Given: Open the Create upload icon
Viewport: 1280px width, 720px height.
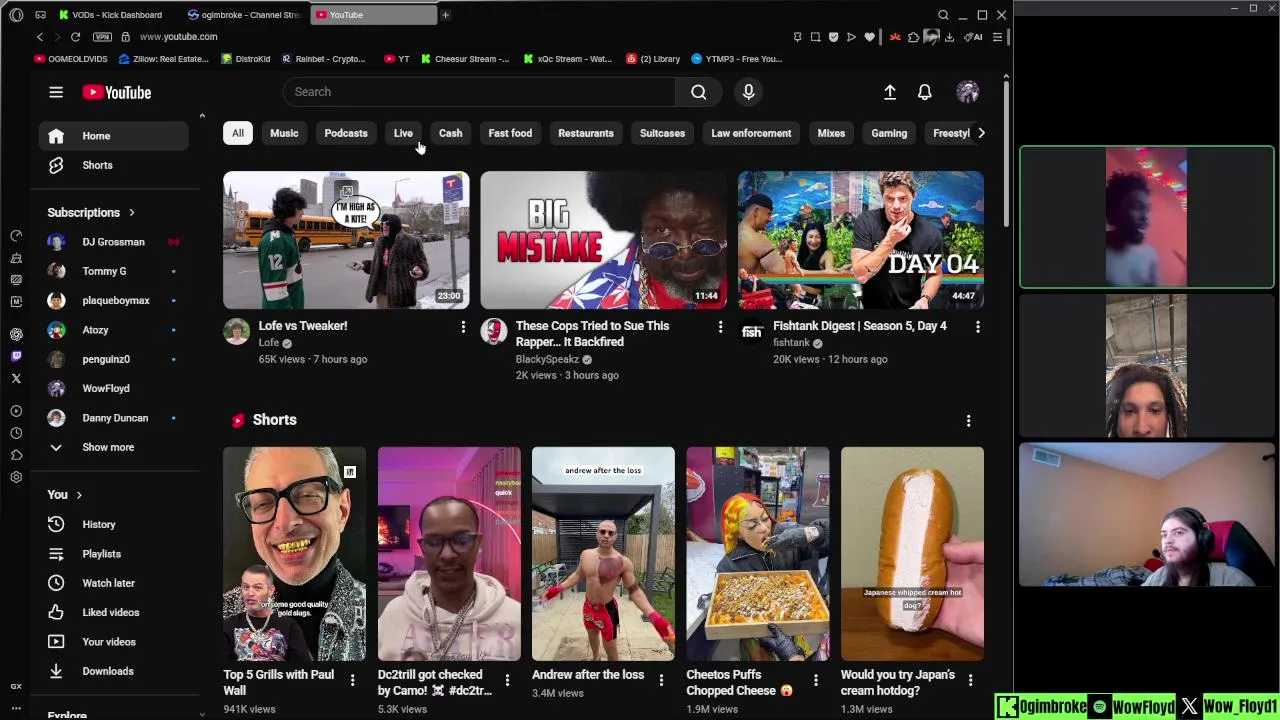Looking at the screenshot, I should tap(889, 92).
